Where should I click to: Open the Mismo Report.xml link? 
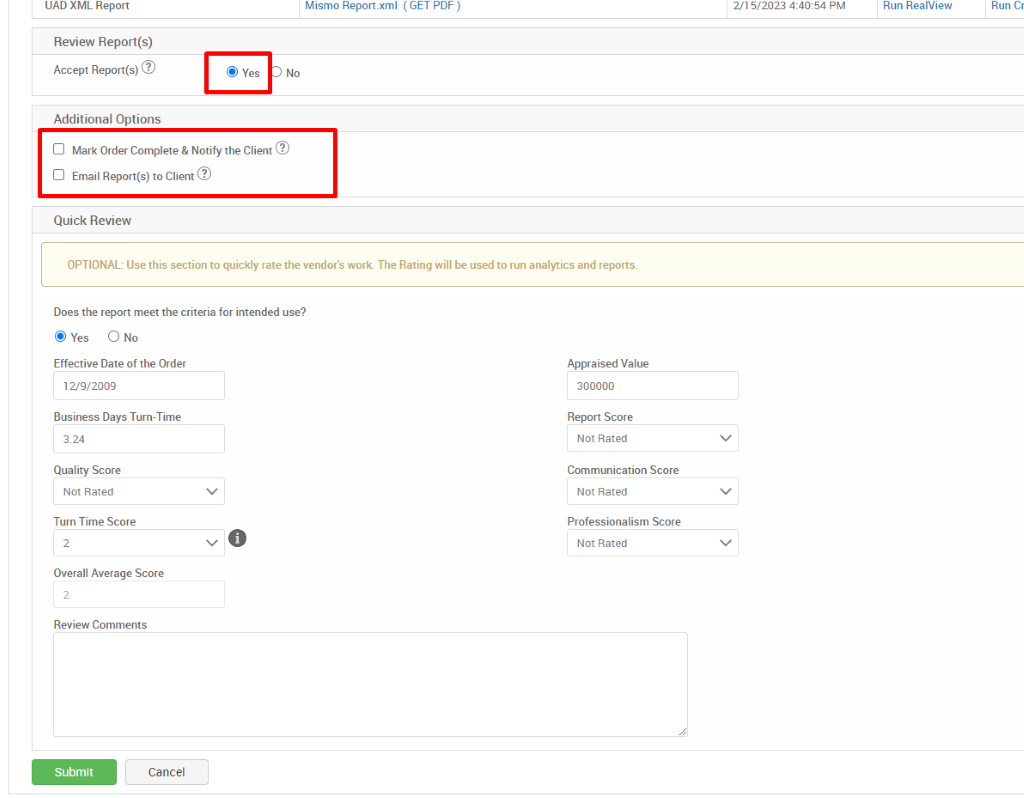352,6
